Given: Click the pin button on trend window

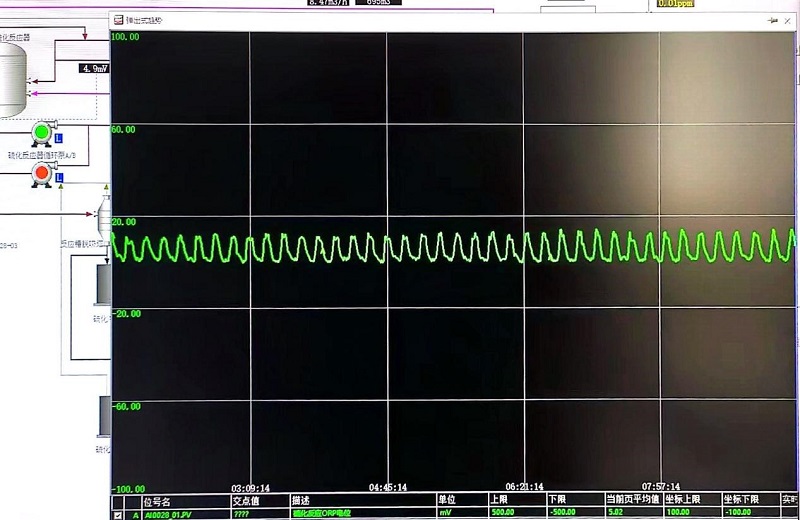Looking at the screenshot, I should [773, 20].
